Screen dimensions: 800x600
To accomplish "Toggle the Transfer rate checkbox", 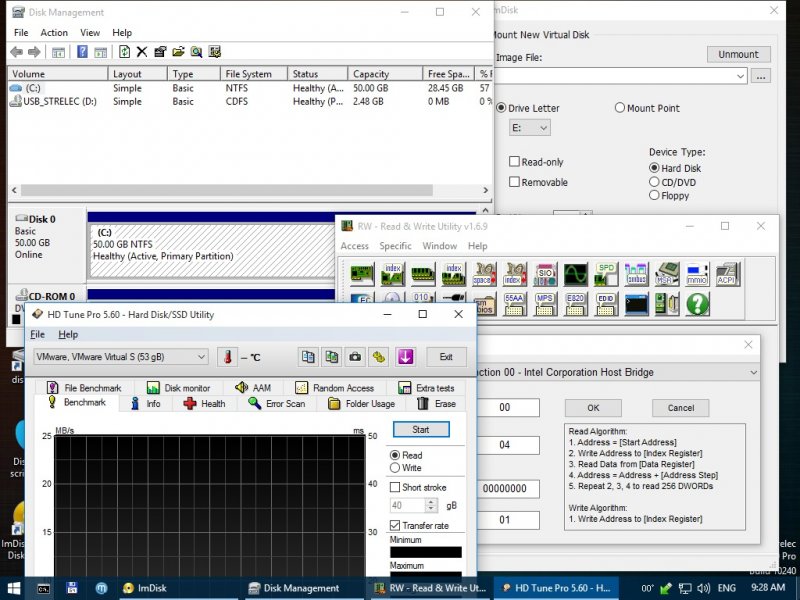I will [394, 525].
